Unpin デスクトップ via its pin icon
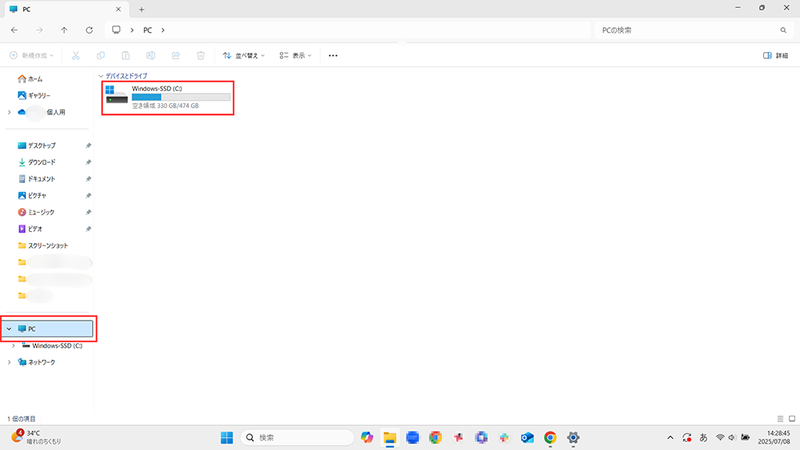The height and width of the screenshot is (450, 800). coord(88,145)
